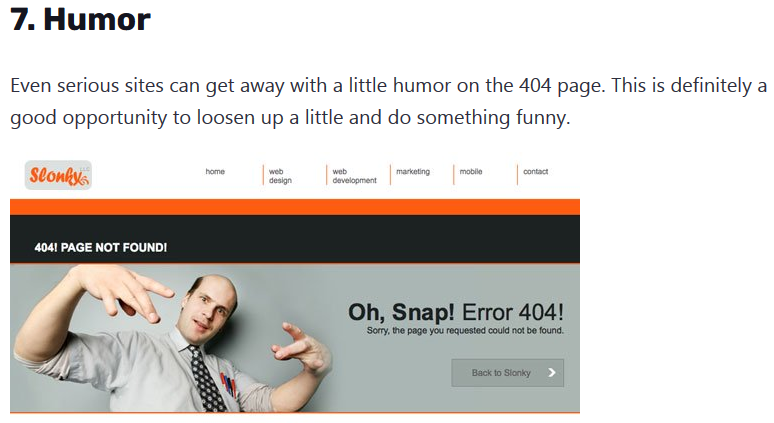
Task: Open the contact nav item
Action: click(536, 171)
